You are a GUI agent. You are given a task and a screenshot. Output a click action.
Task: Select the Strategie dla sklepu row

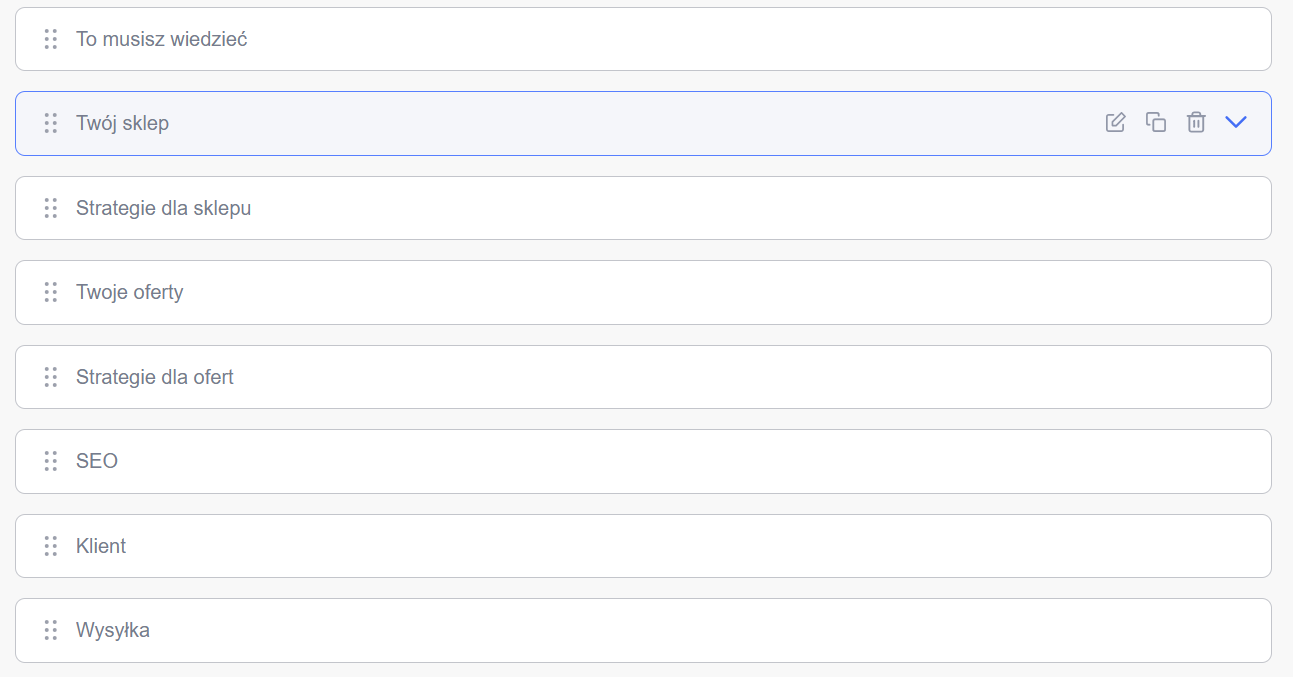coord(163,208)
